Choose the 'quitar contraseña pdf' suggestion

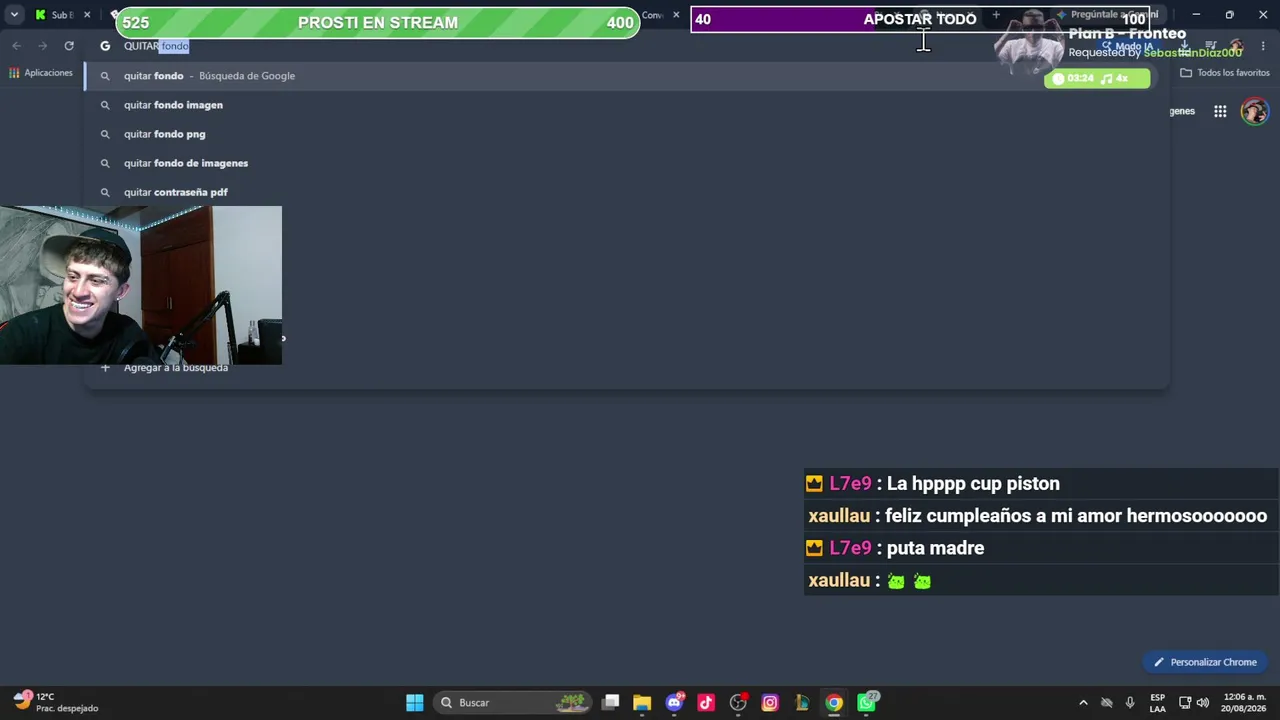pos(626,192)
